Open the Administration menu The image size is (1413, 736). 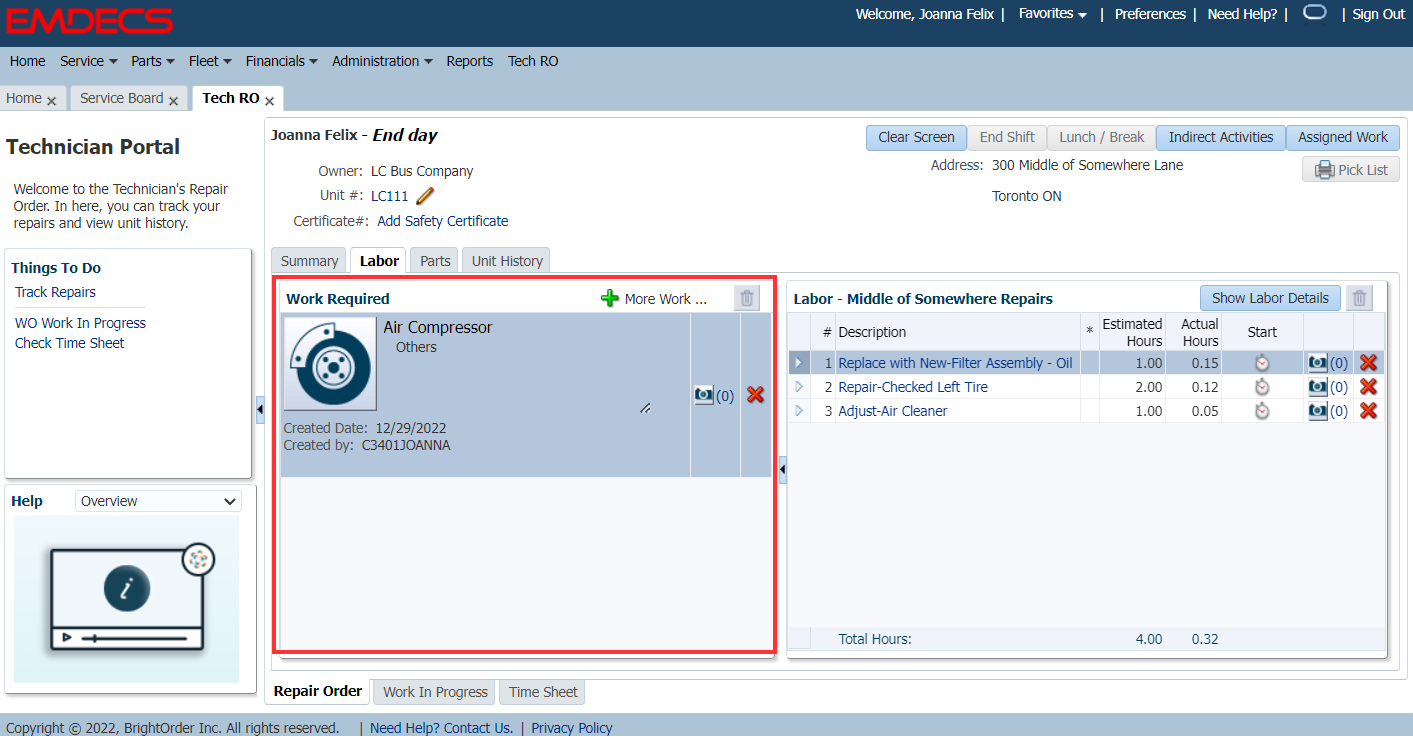tap(382, 61)
